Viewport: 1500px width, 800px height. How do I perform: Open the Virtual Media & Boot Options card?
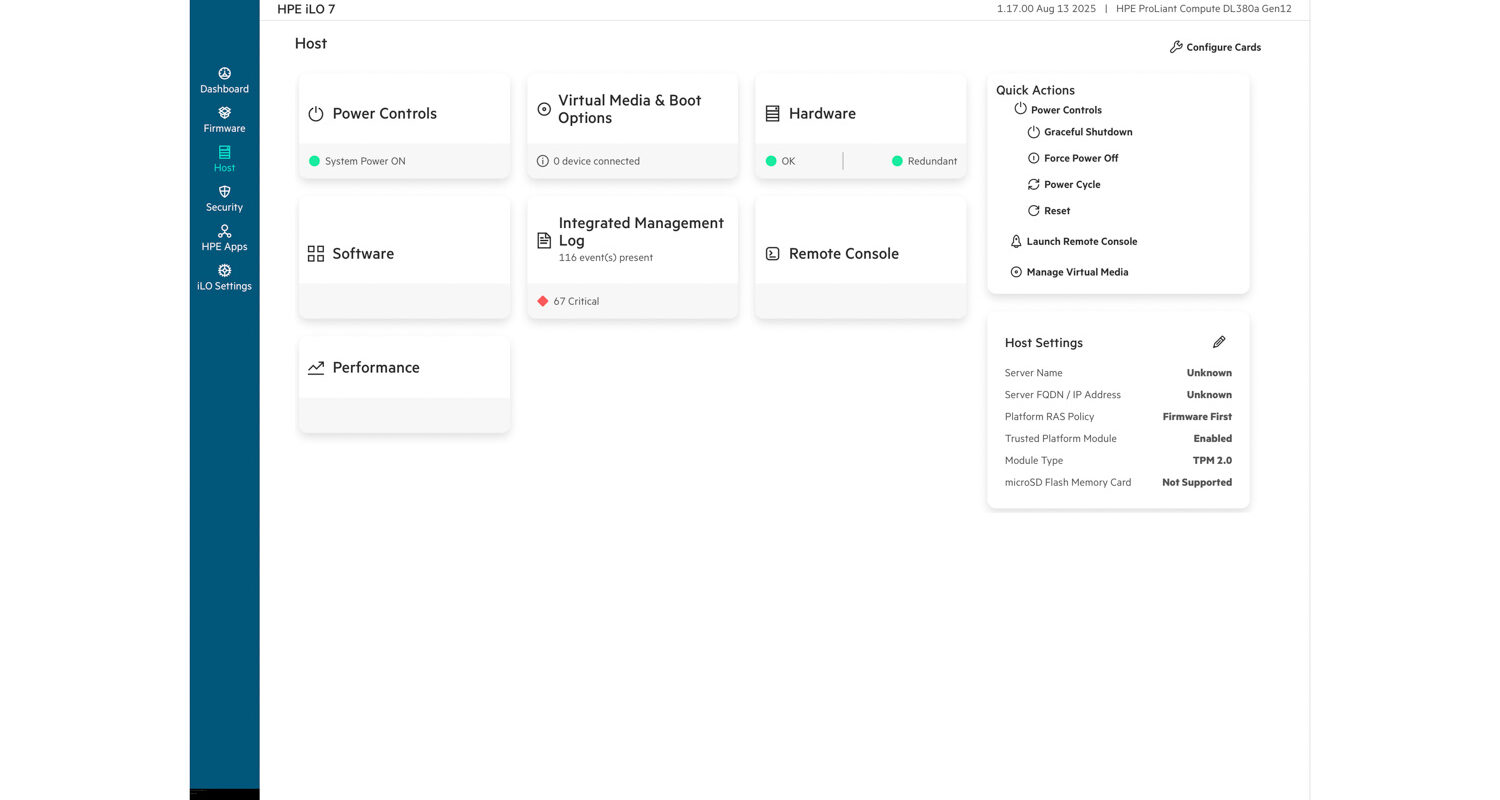[x=632, y=110]
